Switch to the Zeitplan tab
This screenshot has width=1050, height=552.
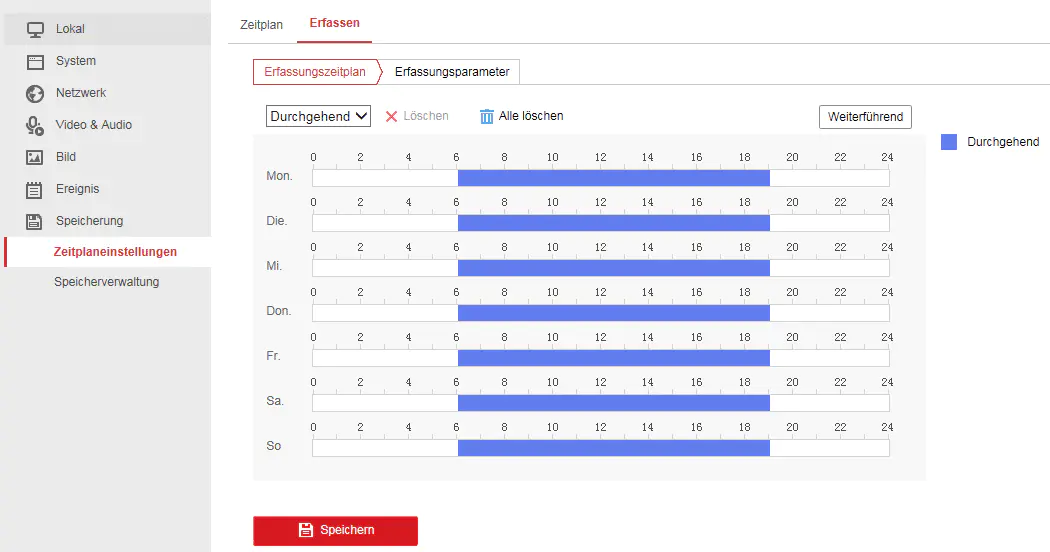point(261,24)
